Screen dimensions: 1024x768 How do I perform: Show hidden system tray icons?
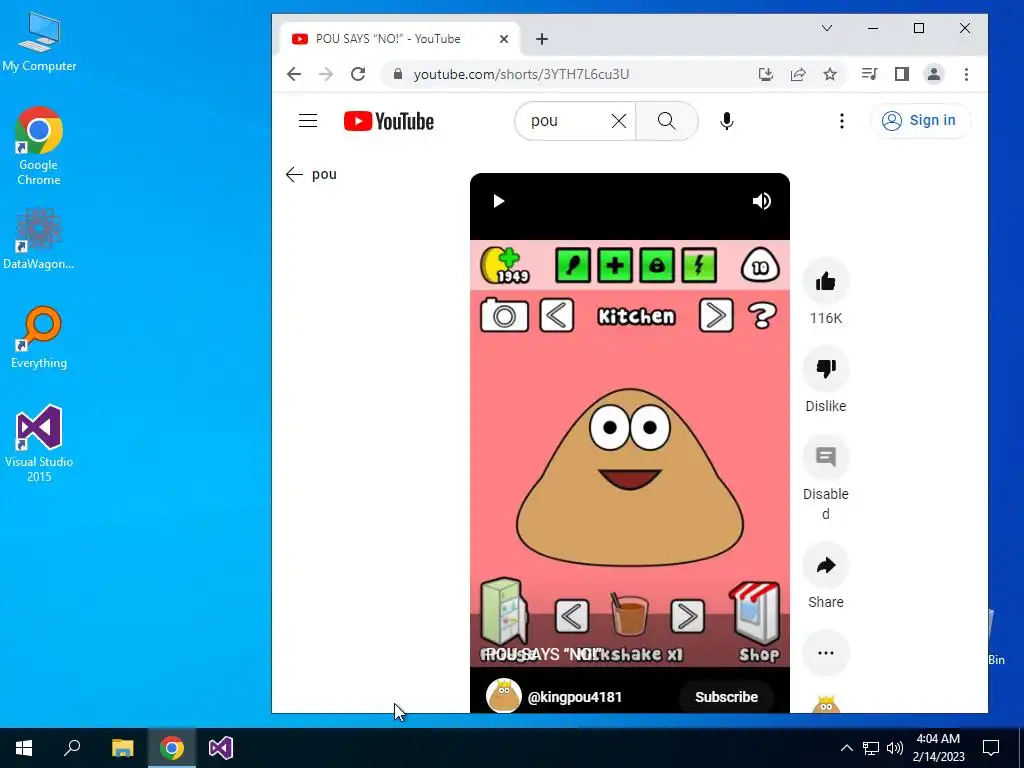click(846, 748)
